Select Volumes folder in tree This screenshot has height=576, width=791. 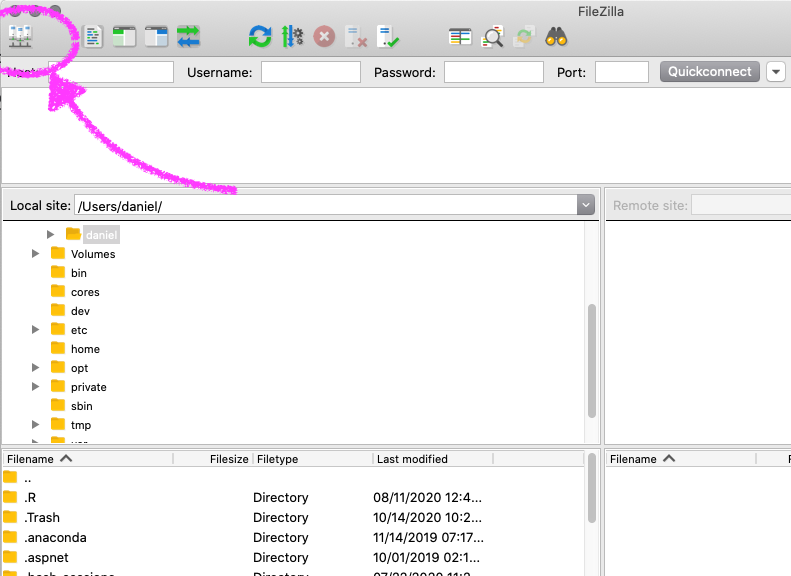click(x=93, y=254)
